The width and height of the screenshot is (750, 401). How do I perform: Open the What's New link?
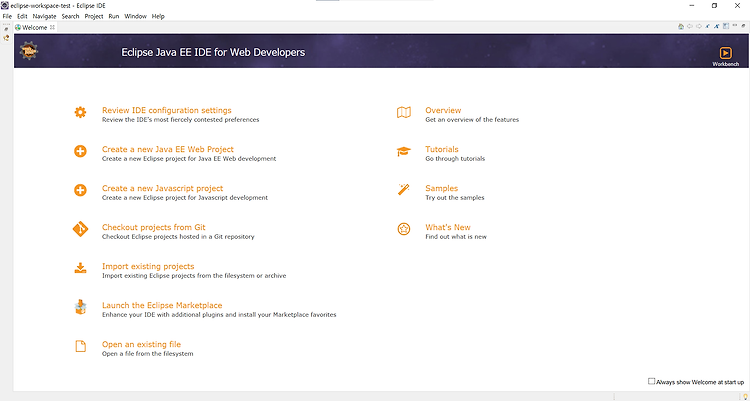pyautogui.click(x=448, y=227)
